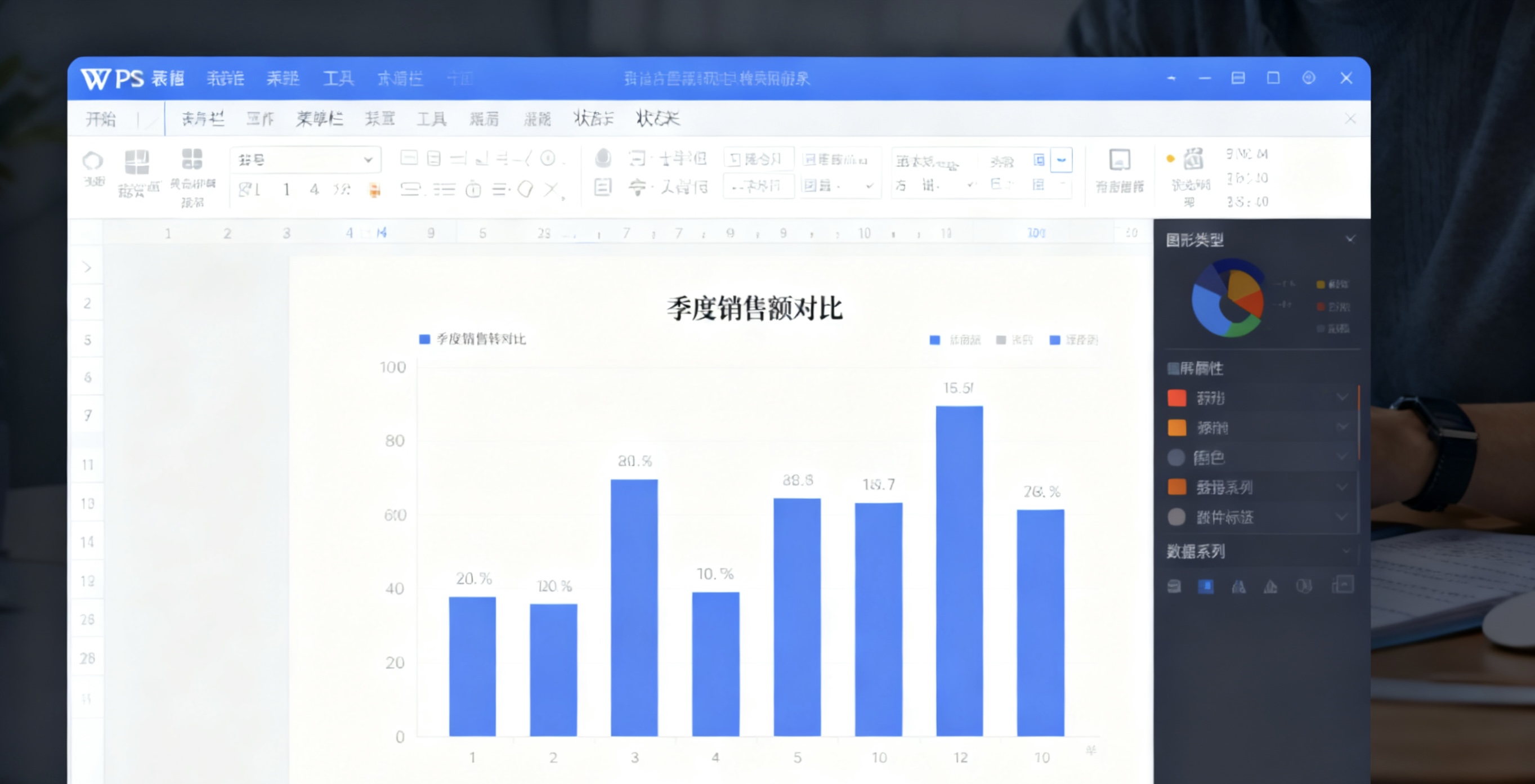
Task: Select row header 7 in the spreadsheet
Action: [x=87, y=415]
